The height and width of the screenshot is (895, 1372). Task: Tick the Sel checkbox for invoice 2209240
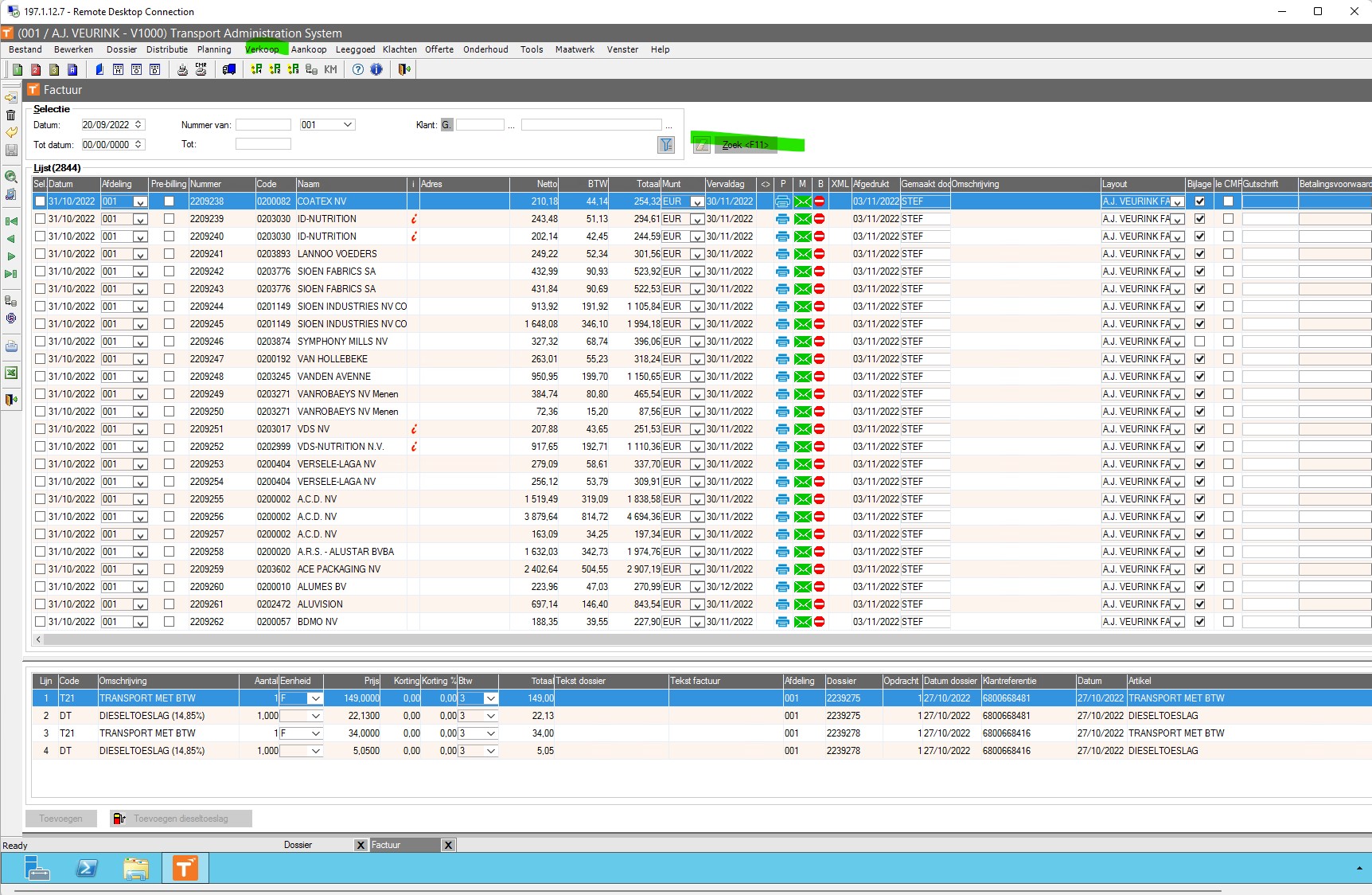coord(40,236)
